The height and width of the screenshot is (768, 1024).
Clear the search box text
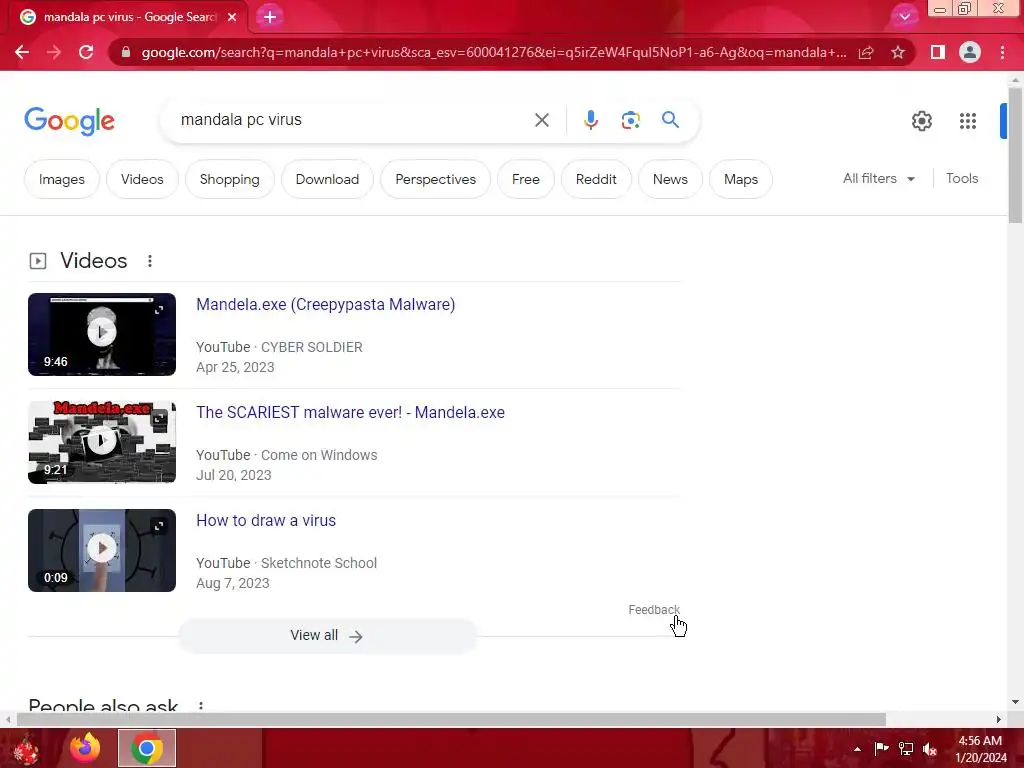point(541,120)
